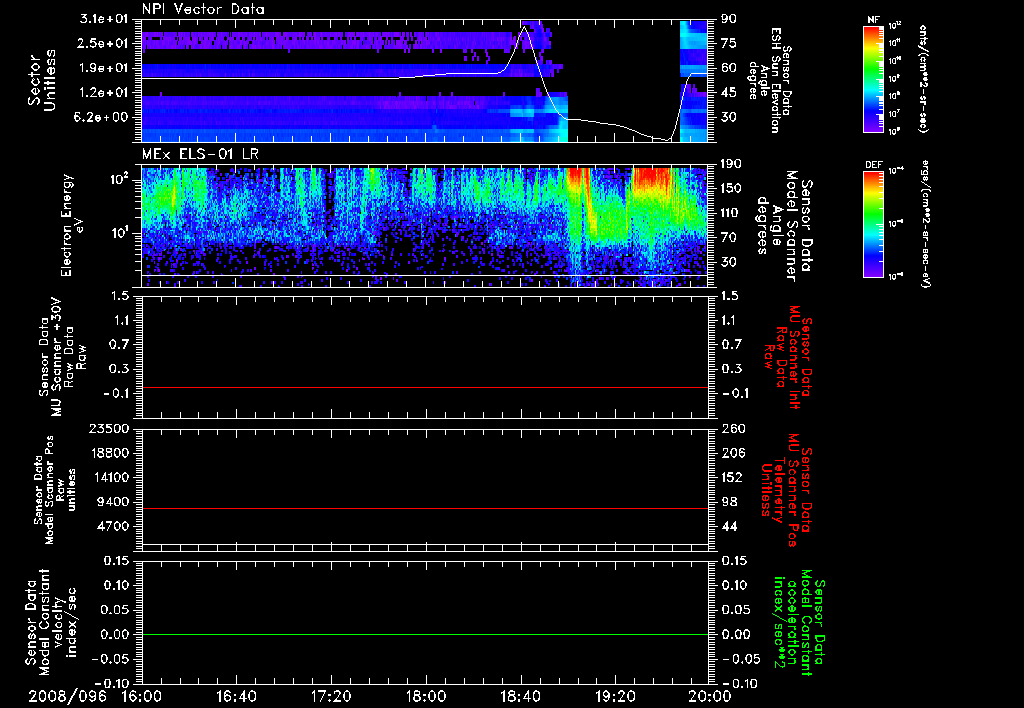
Task: Click the 'NPI Vector Data' panel title
Action: pos(203,9)
